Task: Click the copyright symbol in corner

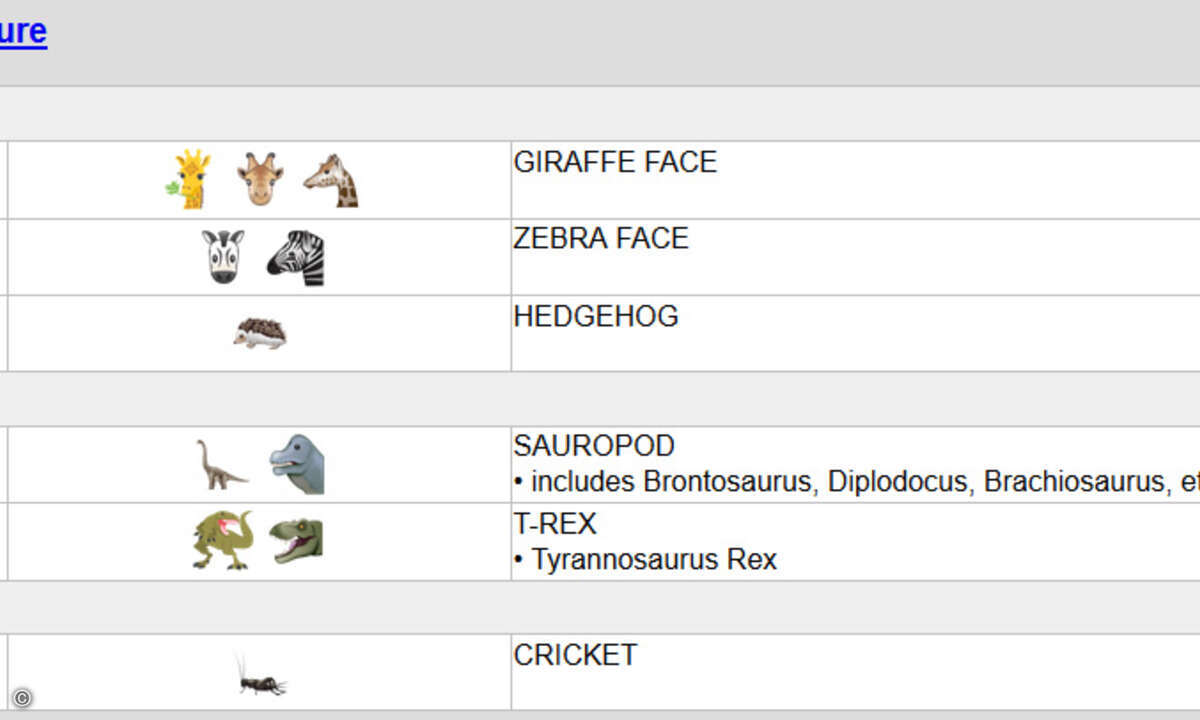Action: coord(22,698)
